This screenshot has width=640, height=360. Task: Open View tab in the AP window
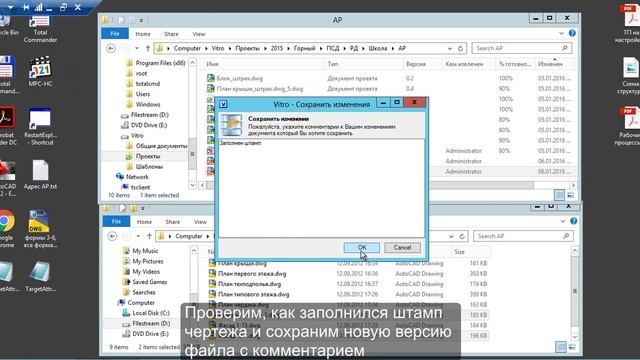(199, 34)
